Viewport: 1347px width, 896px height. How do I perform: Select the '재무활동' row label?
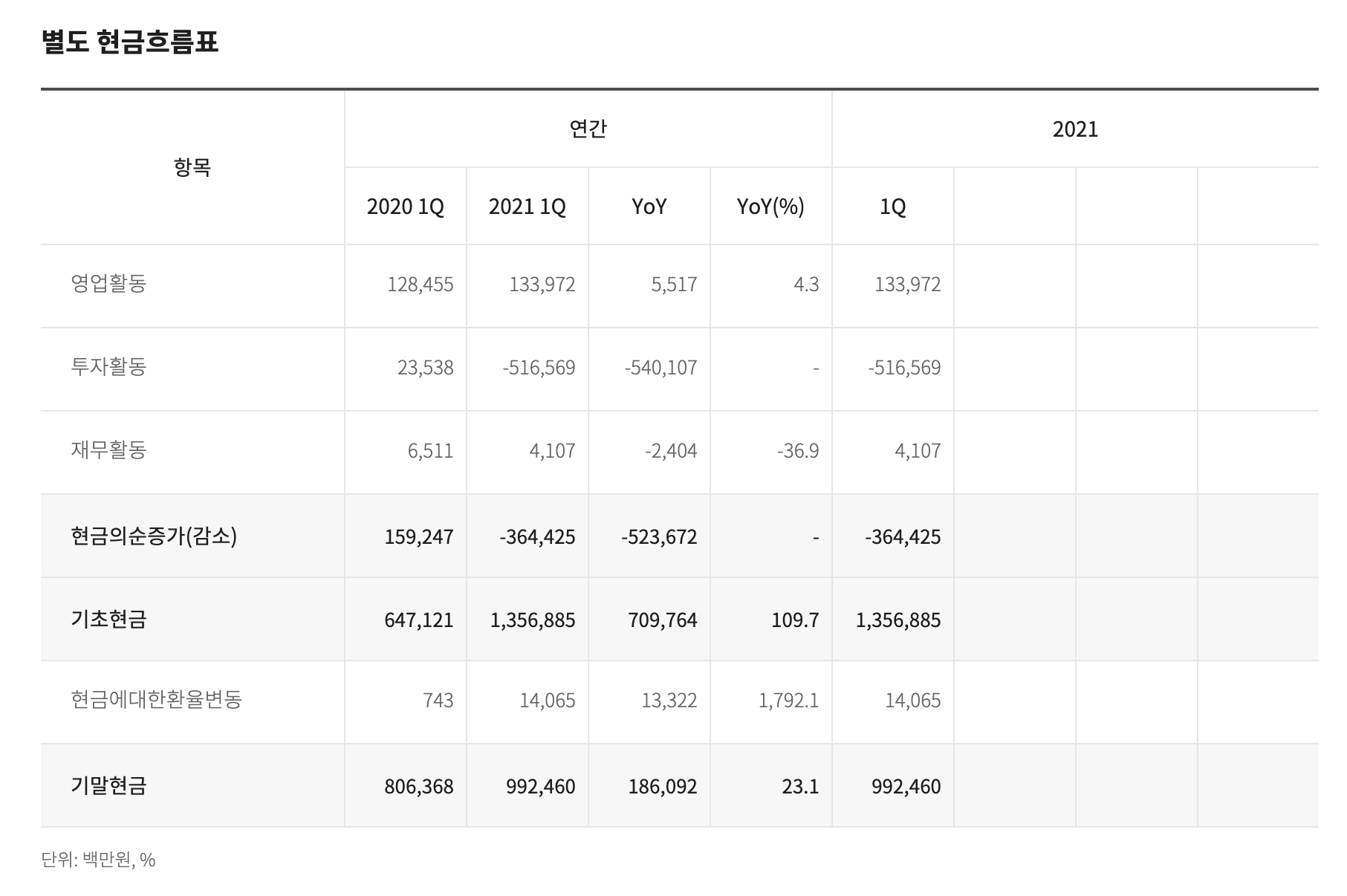tap(108, 449)
